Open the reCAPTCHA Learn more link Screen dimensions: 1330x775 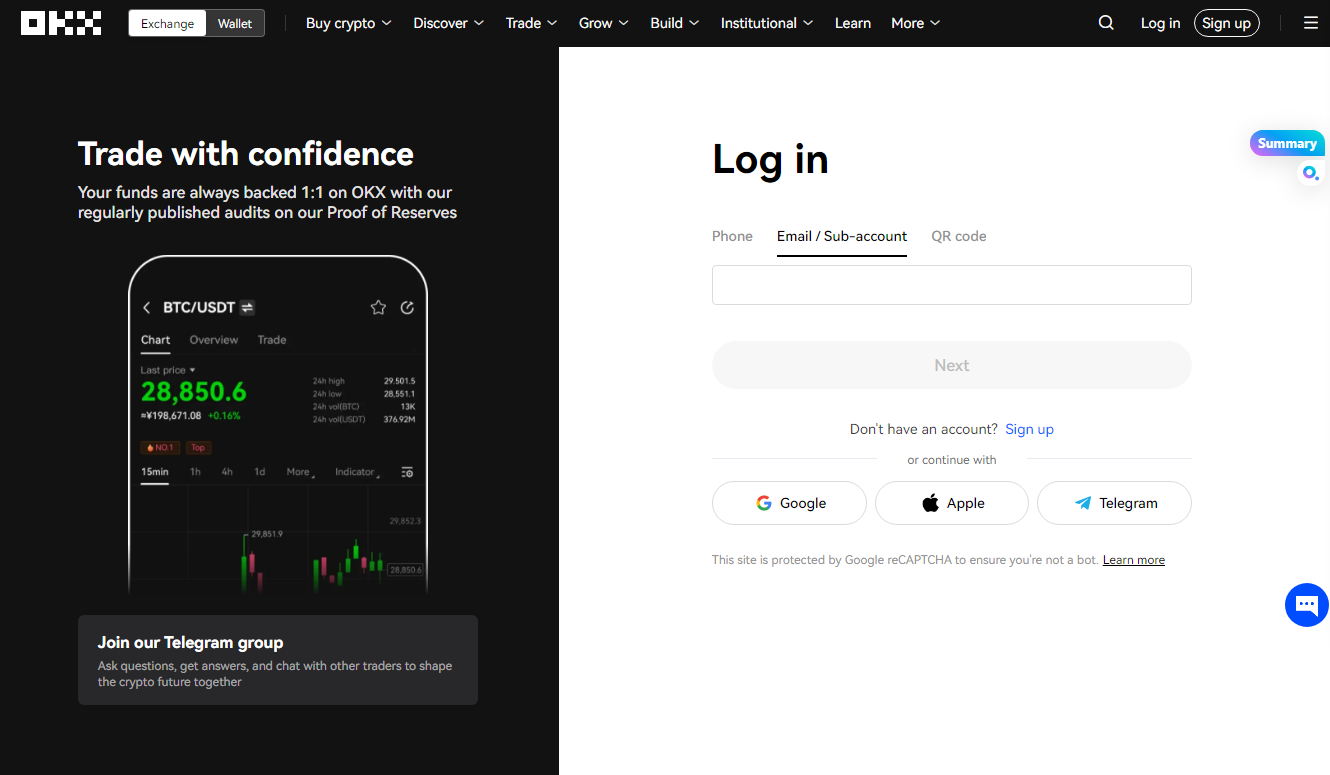(x=1134, y=560)
